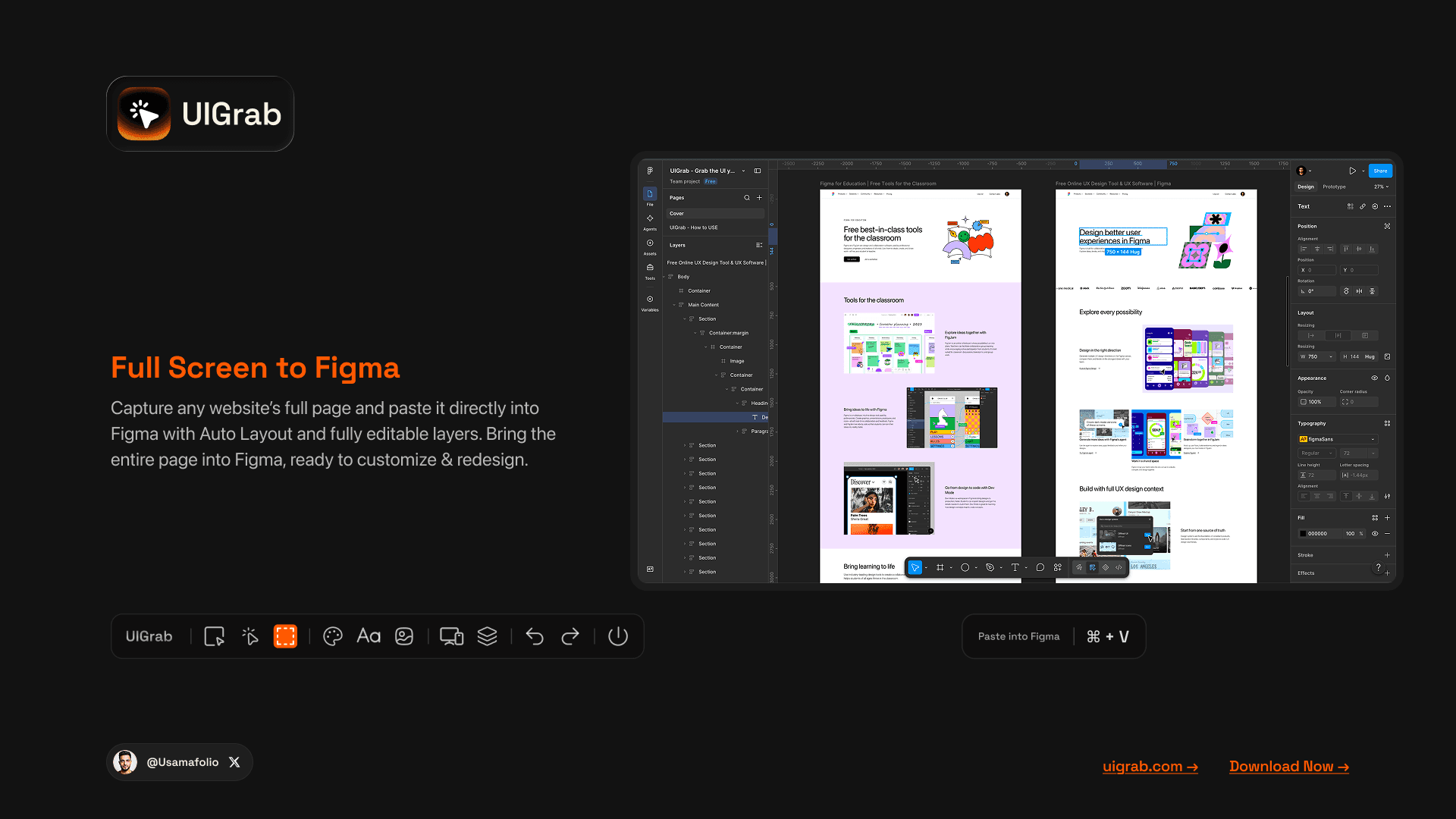Open the 27% zoom level dropdown

[1382, 187]
